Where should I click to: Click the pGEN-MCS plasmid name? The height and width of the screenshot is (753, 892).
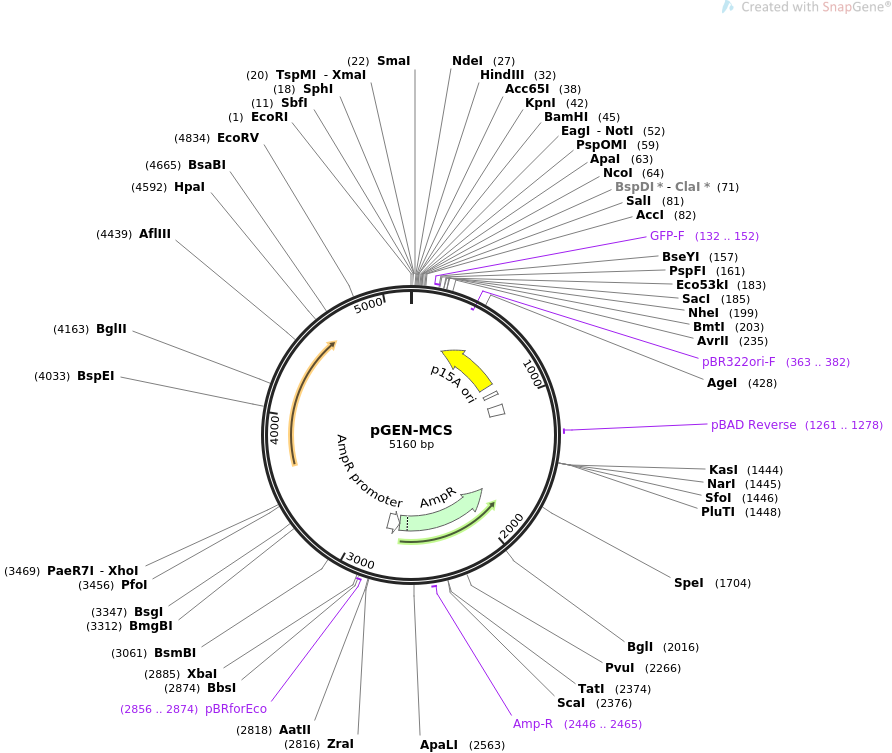[411, 430]
